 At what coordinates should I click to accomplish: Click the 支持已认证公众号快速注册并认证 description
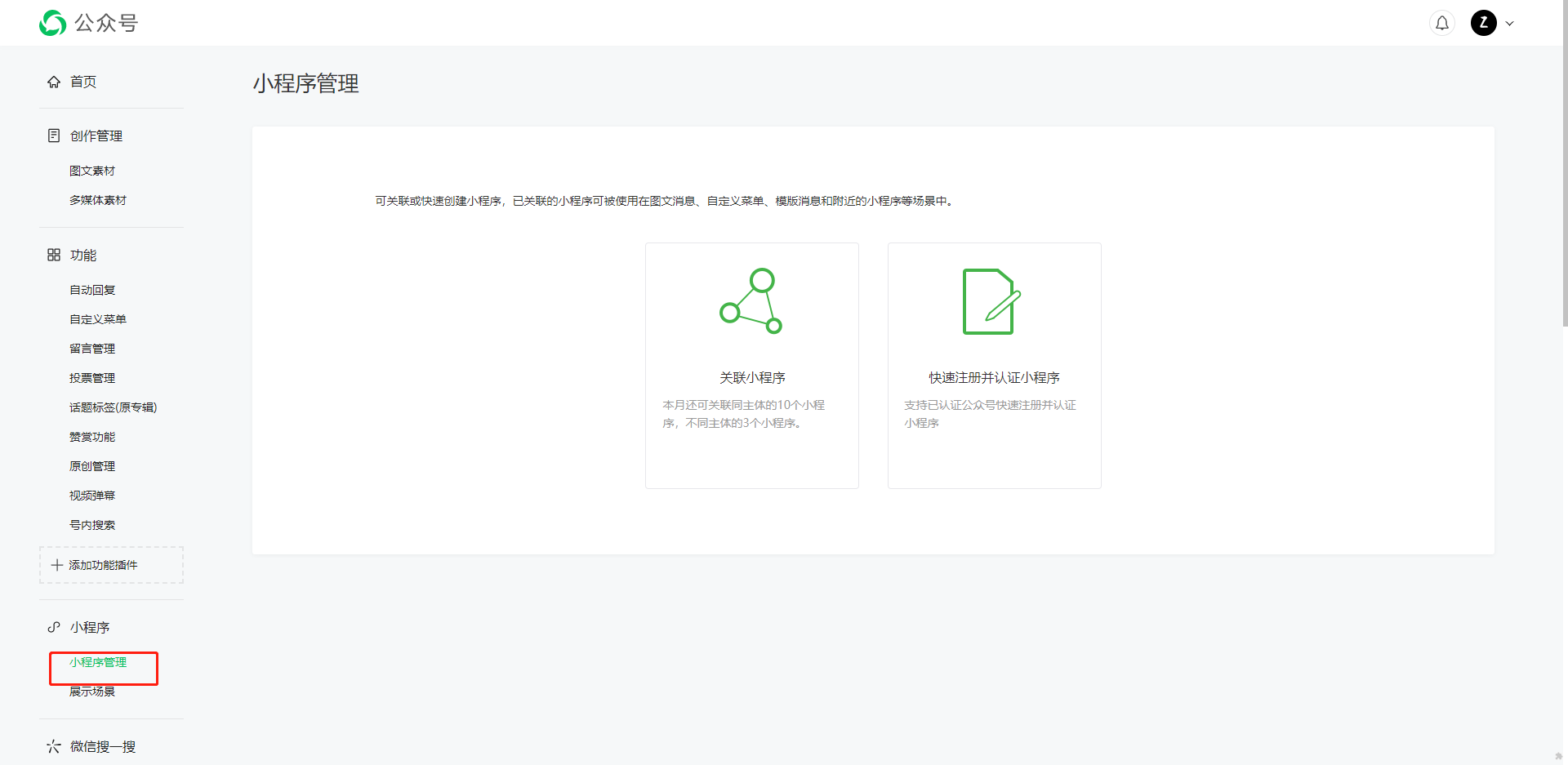click(x=990, y=414)
